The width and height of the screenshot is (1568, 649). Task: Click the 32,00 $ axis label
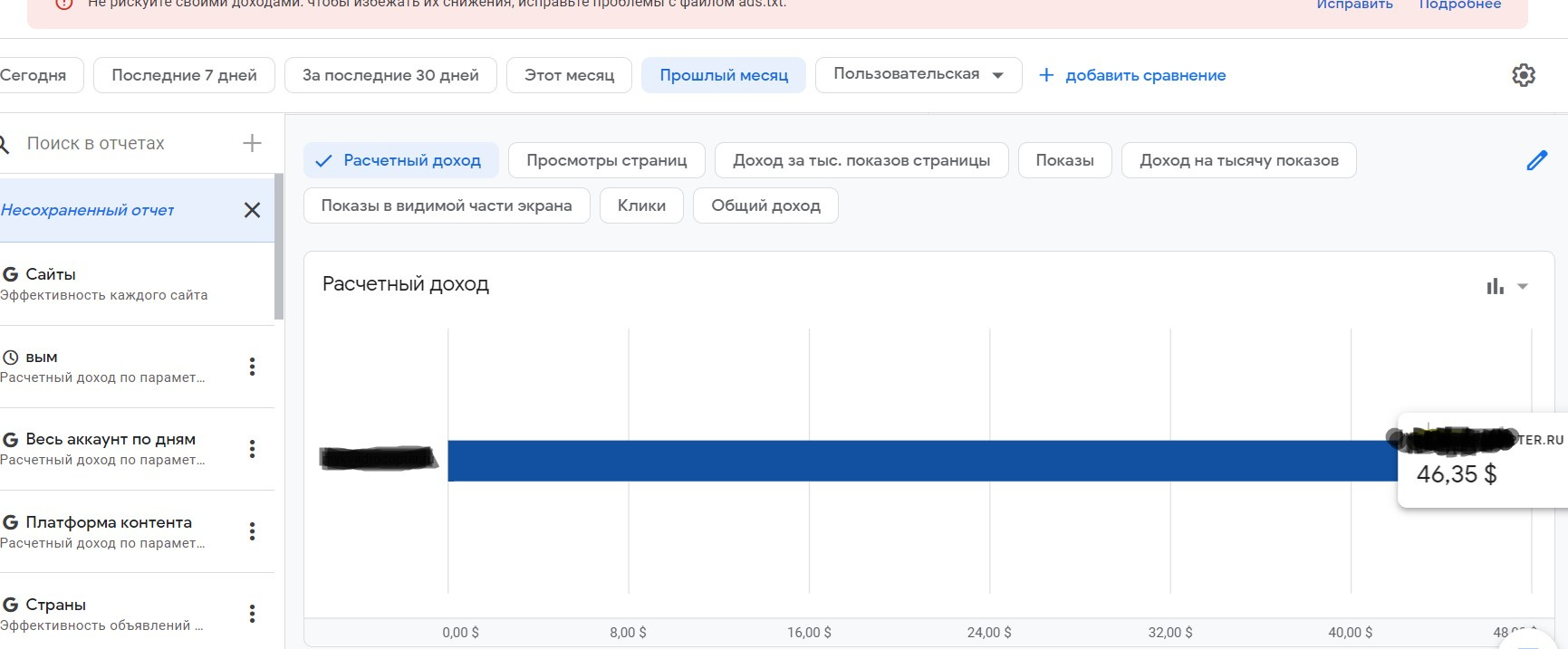(x=1170, y=633)
